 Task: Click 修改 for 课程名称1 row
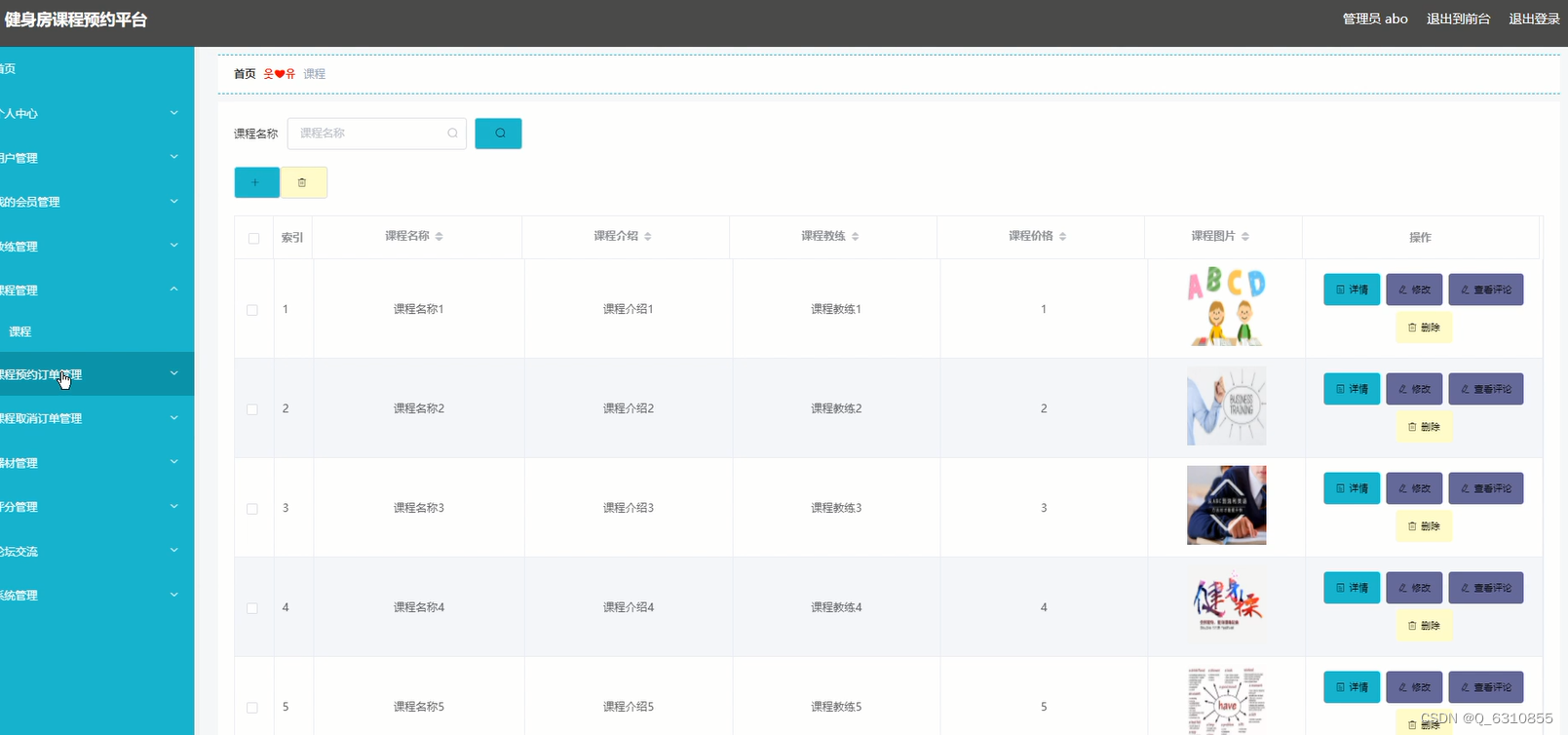(x=1414, y=290)
